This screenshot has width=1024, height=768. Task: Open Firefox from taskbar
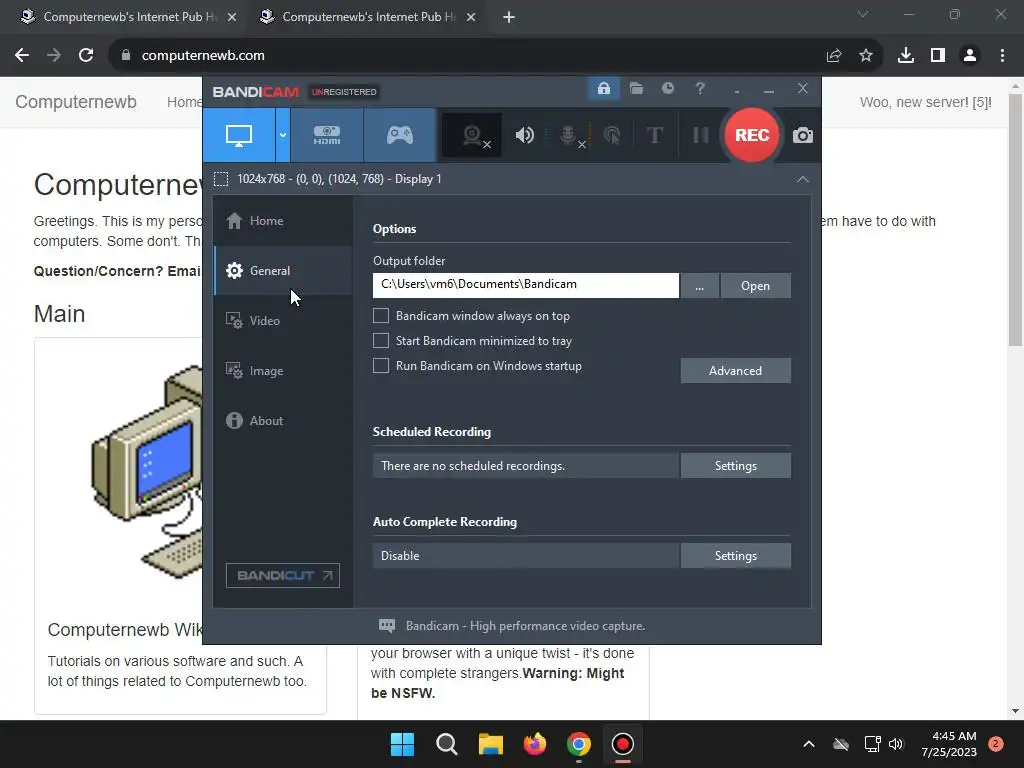tap(534, 744)
